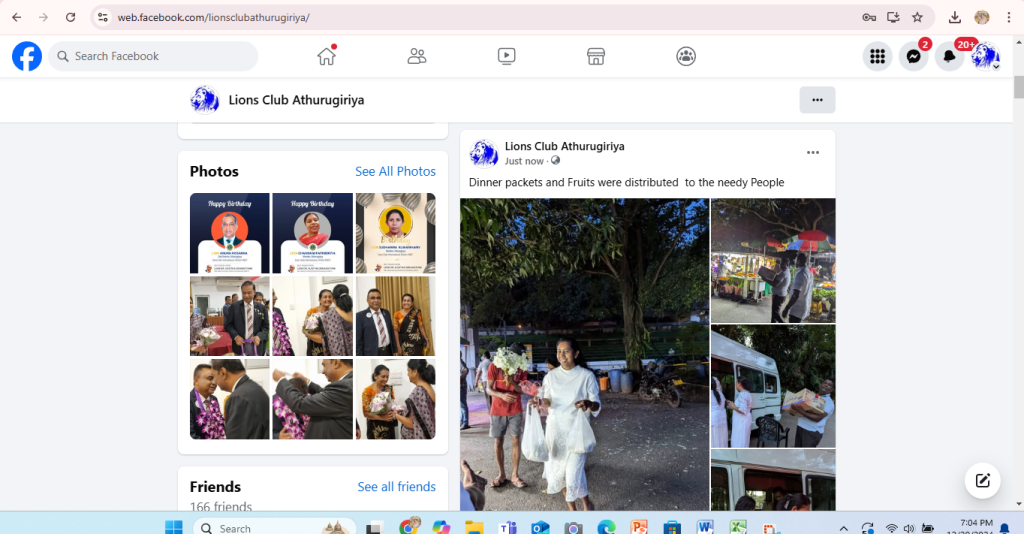Open the Groups icon in the top navigation
1024x534 pixels.
(686, 56)
